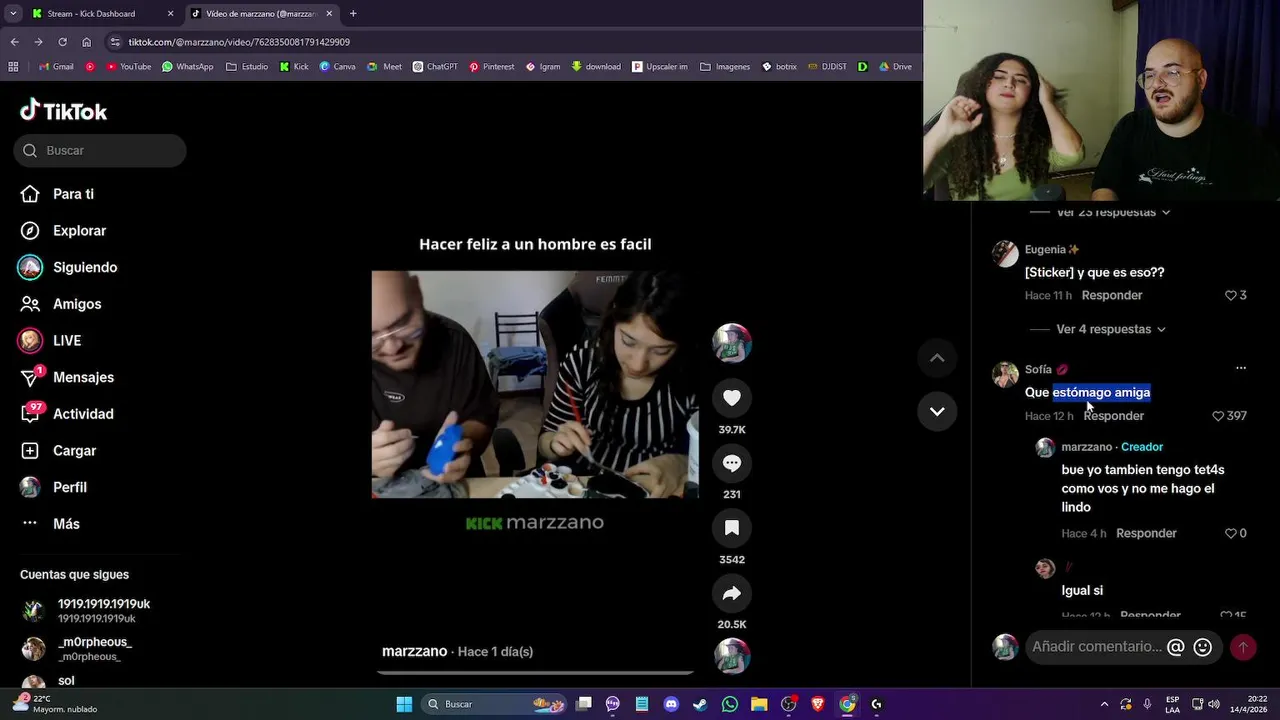This screenshot has height=720, width=1280.
Task: Open the three-dot menu on Sofía's comment
Action: click(x=1241, y=368)
